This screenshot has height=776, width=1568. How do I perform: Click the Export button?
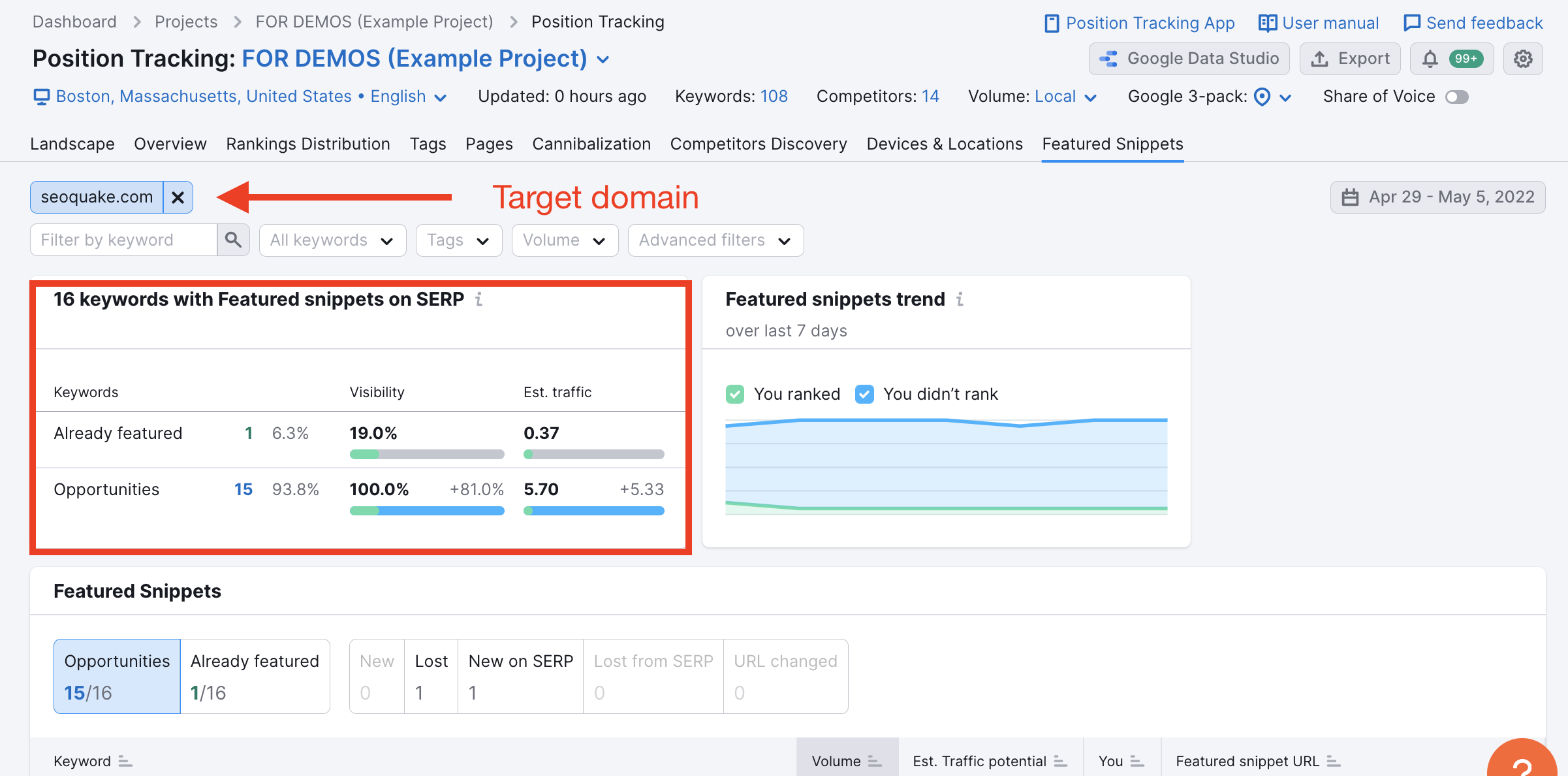pos(1350,59)
